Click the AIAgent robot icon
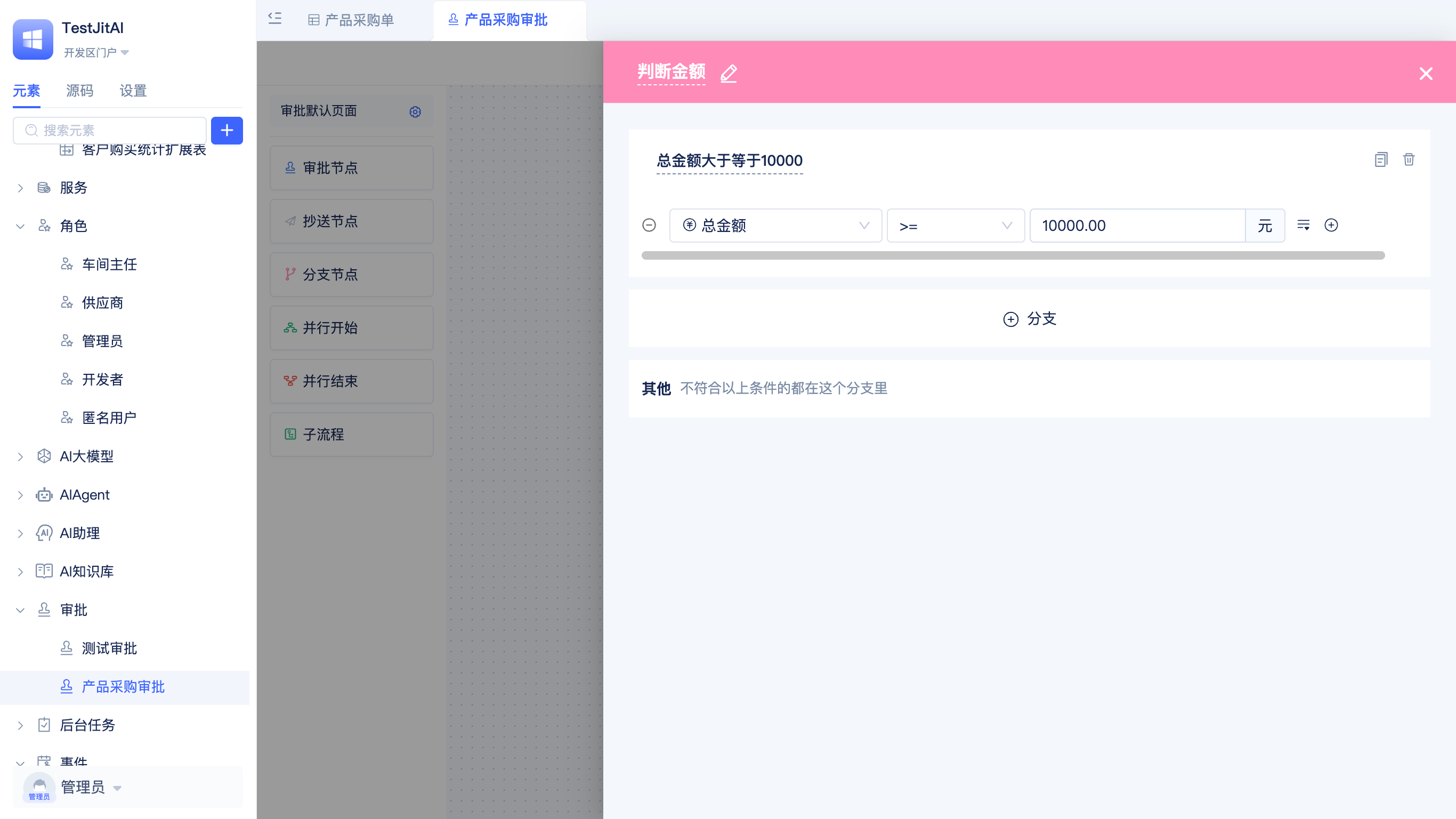The image size is (1456, 819). (x=44, y=495)
